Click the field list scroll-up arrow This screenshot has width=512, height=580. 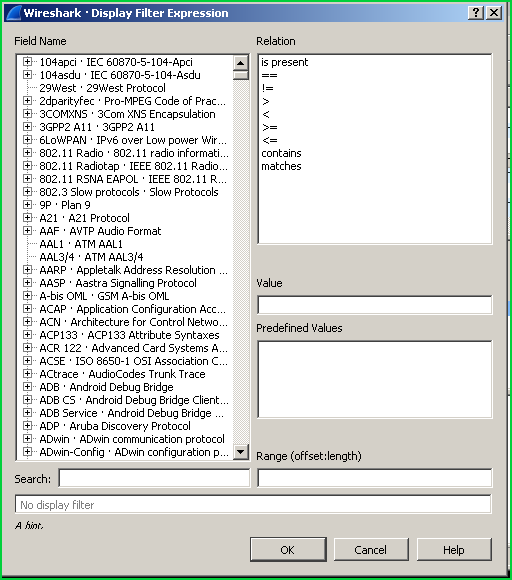click(x=241, y=63)
